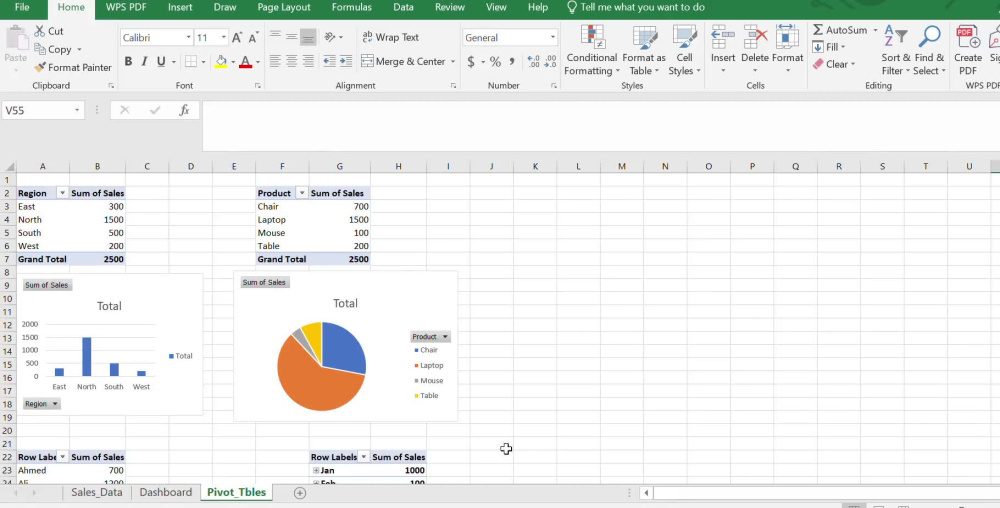Viewport: 1000px width, 508px height.
Task: Decrease decimal places
Action: [x=551, y=61]
